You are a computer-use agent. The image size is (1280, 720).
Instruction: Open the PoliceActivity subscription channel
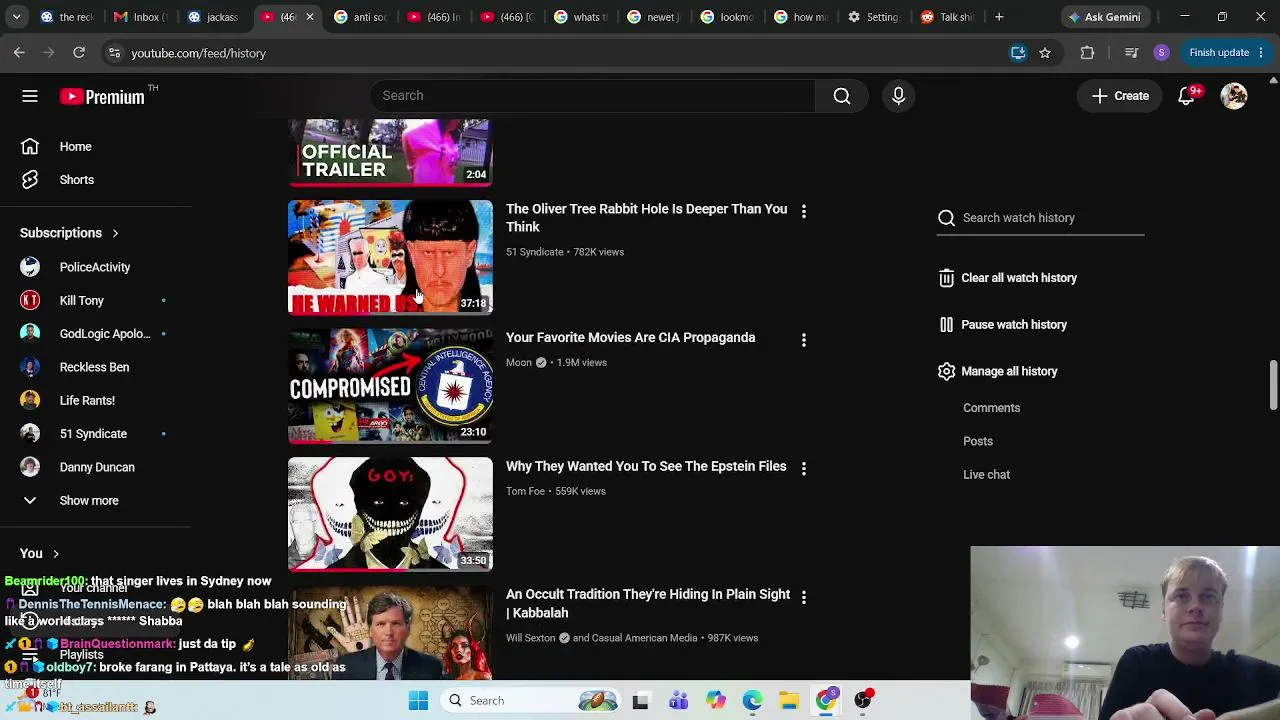pos(96,268)
